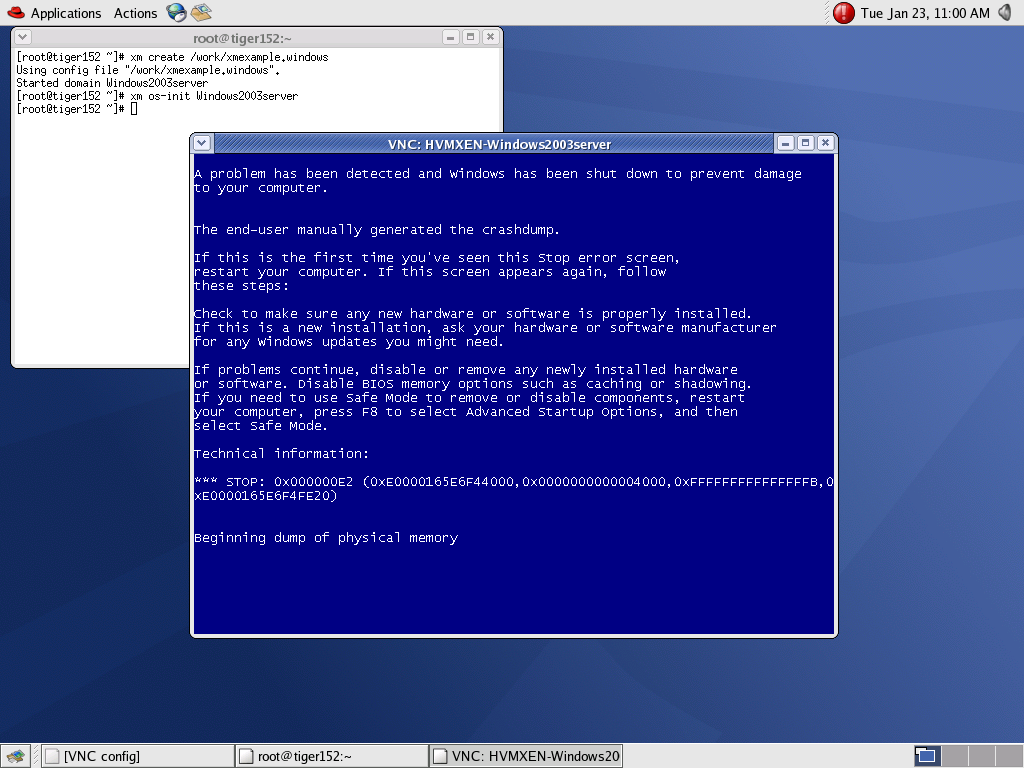The image size is (1024, 768).
Task: Switch to the last workspace in switcher
Action: tap(1008, 756)
